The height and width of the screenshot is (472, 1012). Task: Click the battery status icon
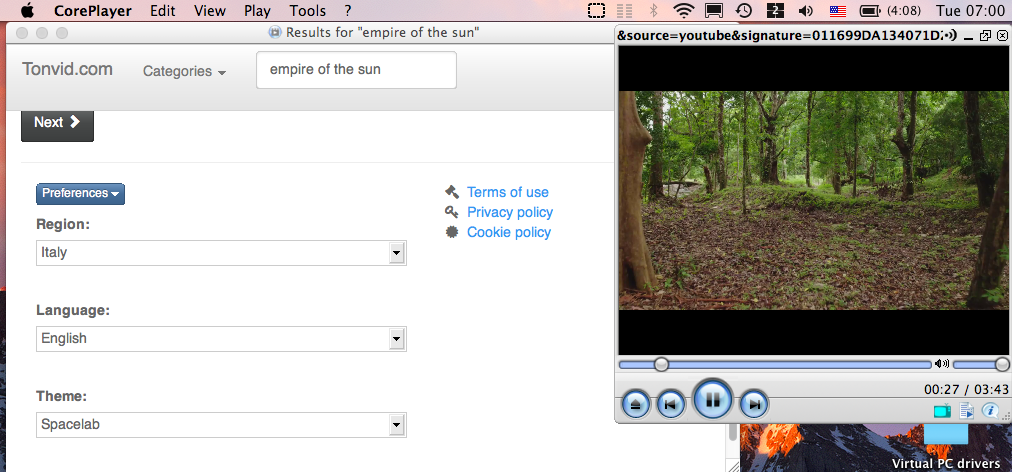[871, 10]
